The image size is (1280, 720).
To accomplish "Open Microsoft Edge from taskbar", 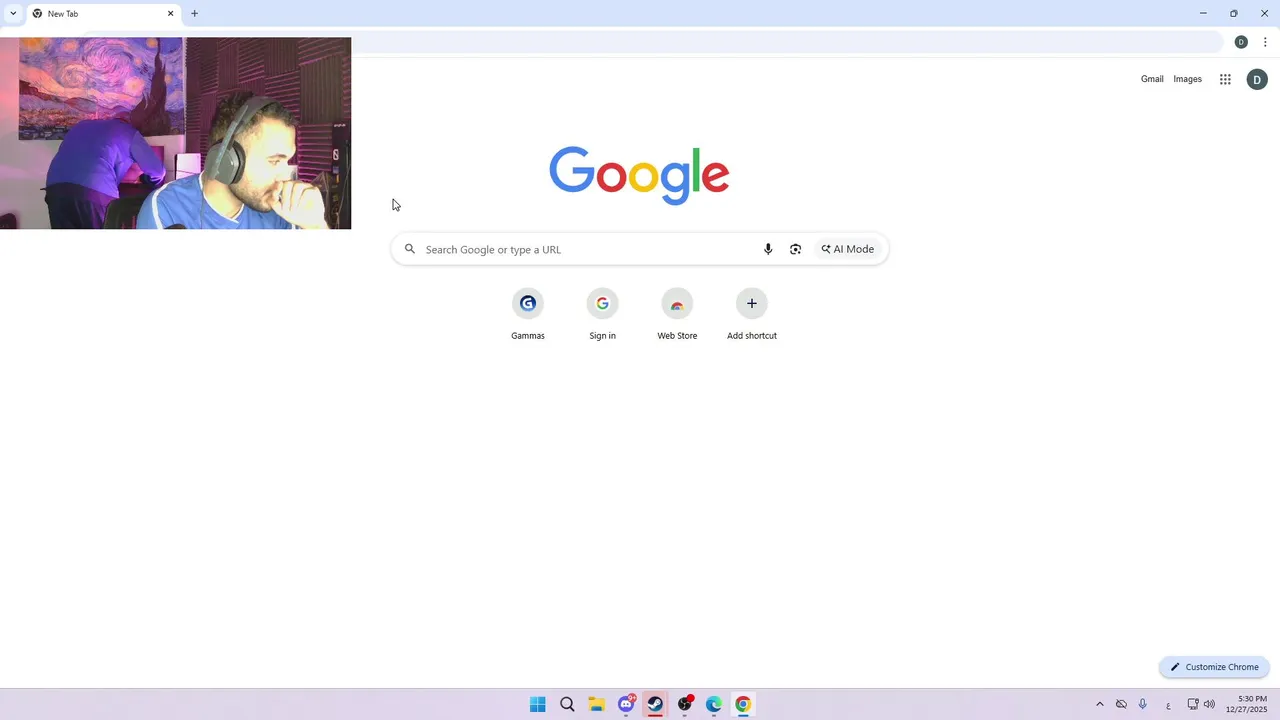I will pyautogui.click(x=714, y=704).
